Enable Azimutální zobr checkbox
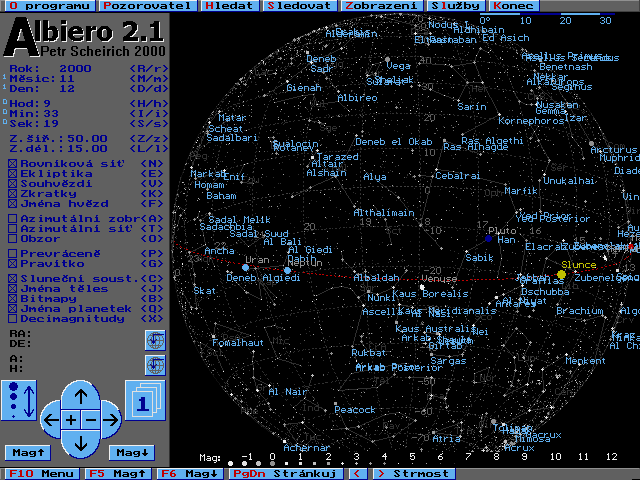This screenshot has height=480, width=640. click(13, 219)
